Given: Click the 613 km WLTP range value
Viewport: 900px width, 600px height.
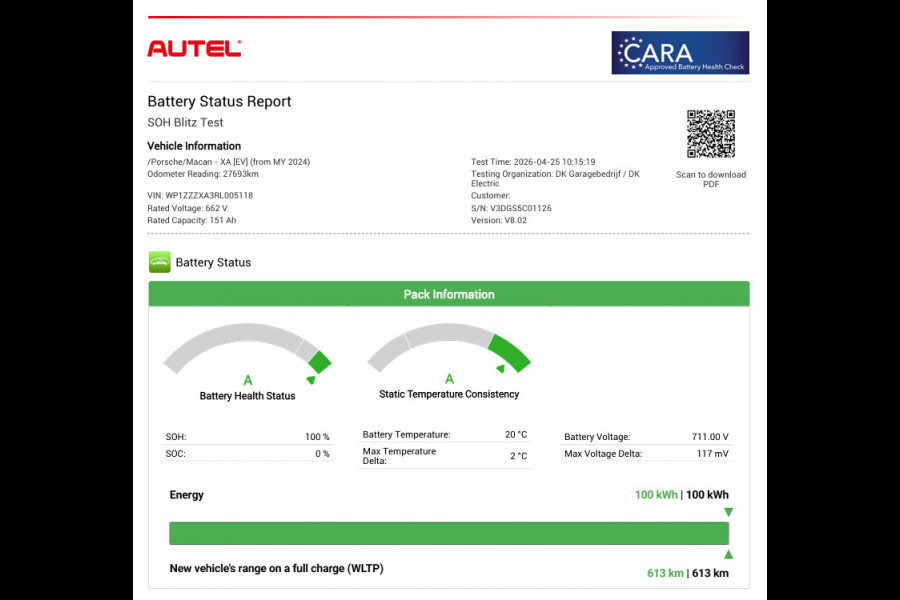Looking at the screenshot, I should (664, 573).
